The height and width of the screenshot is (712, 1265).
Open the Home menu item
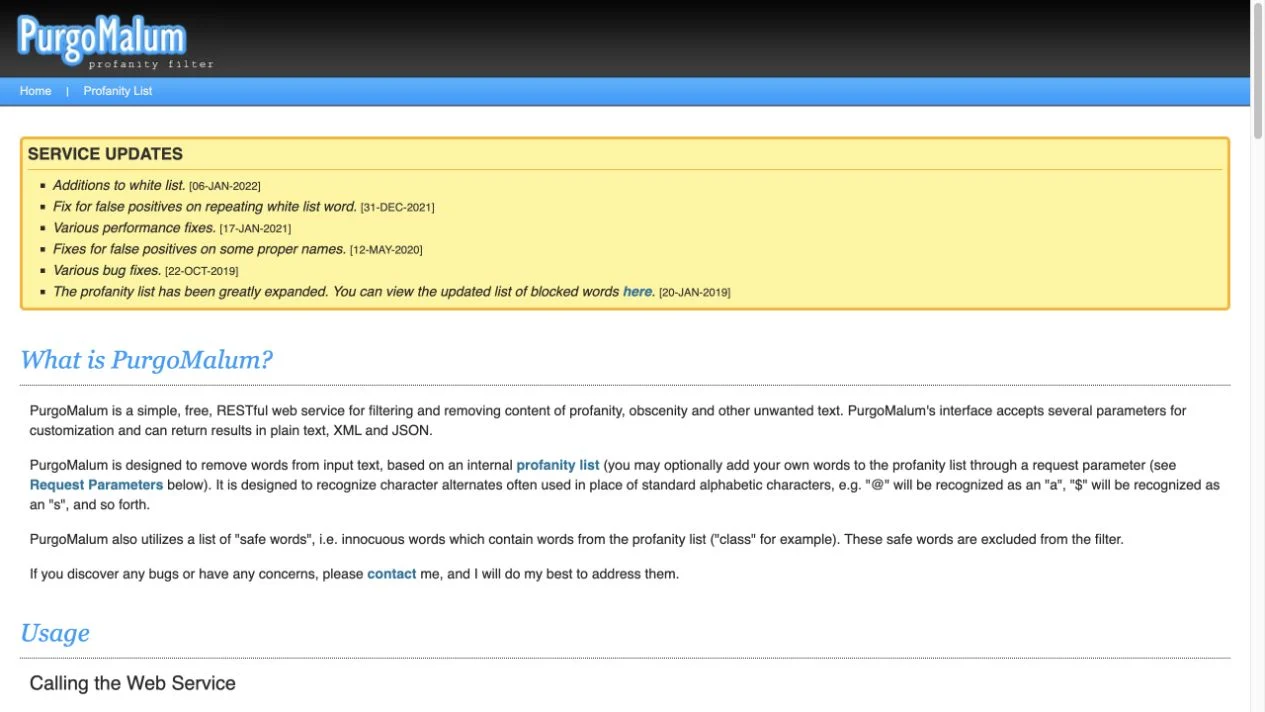(35, 91)
